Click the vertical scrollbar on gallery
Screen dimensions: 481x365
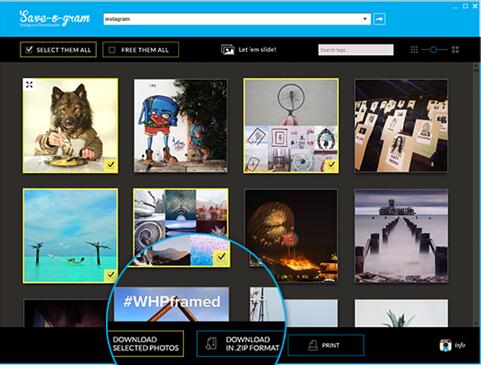[x=476, y=195]
